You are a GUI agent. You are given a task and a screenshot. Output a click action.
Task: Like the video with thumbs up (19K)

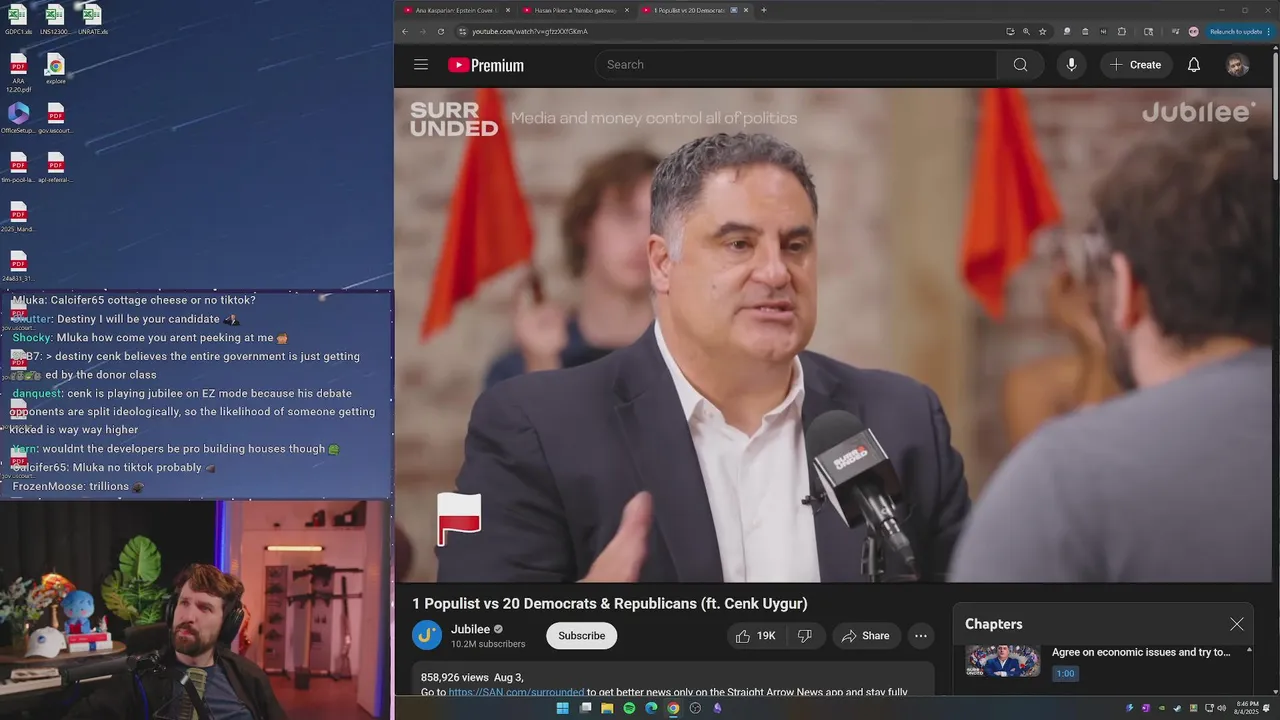pyautogui.click(x=756, y=636)
